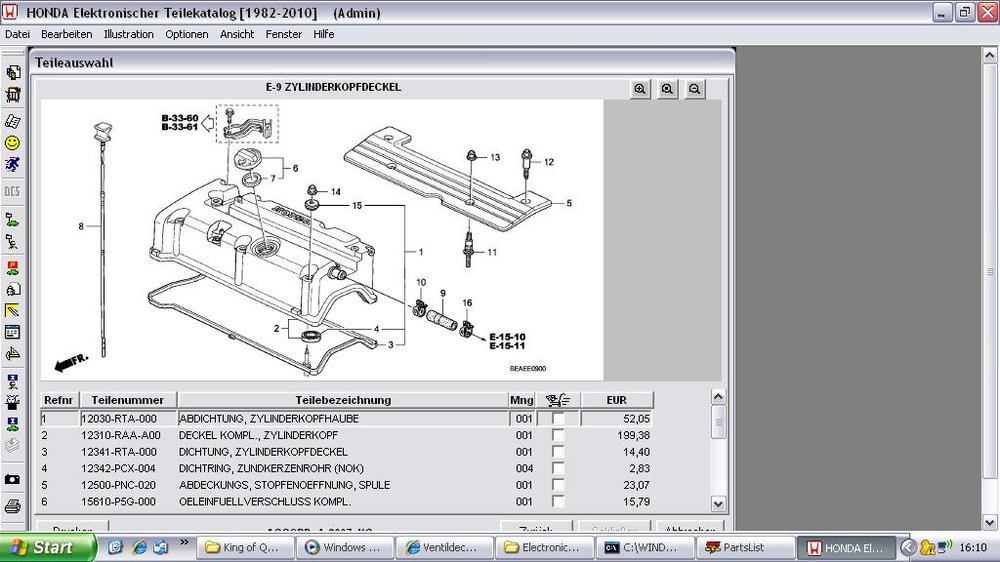Click callout number 5 on the cover

pyautogui.click(x=569, y=203)
